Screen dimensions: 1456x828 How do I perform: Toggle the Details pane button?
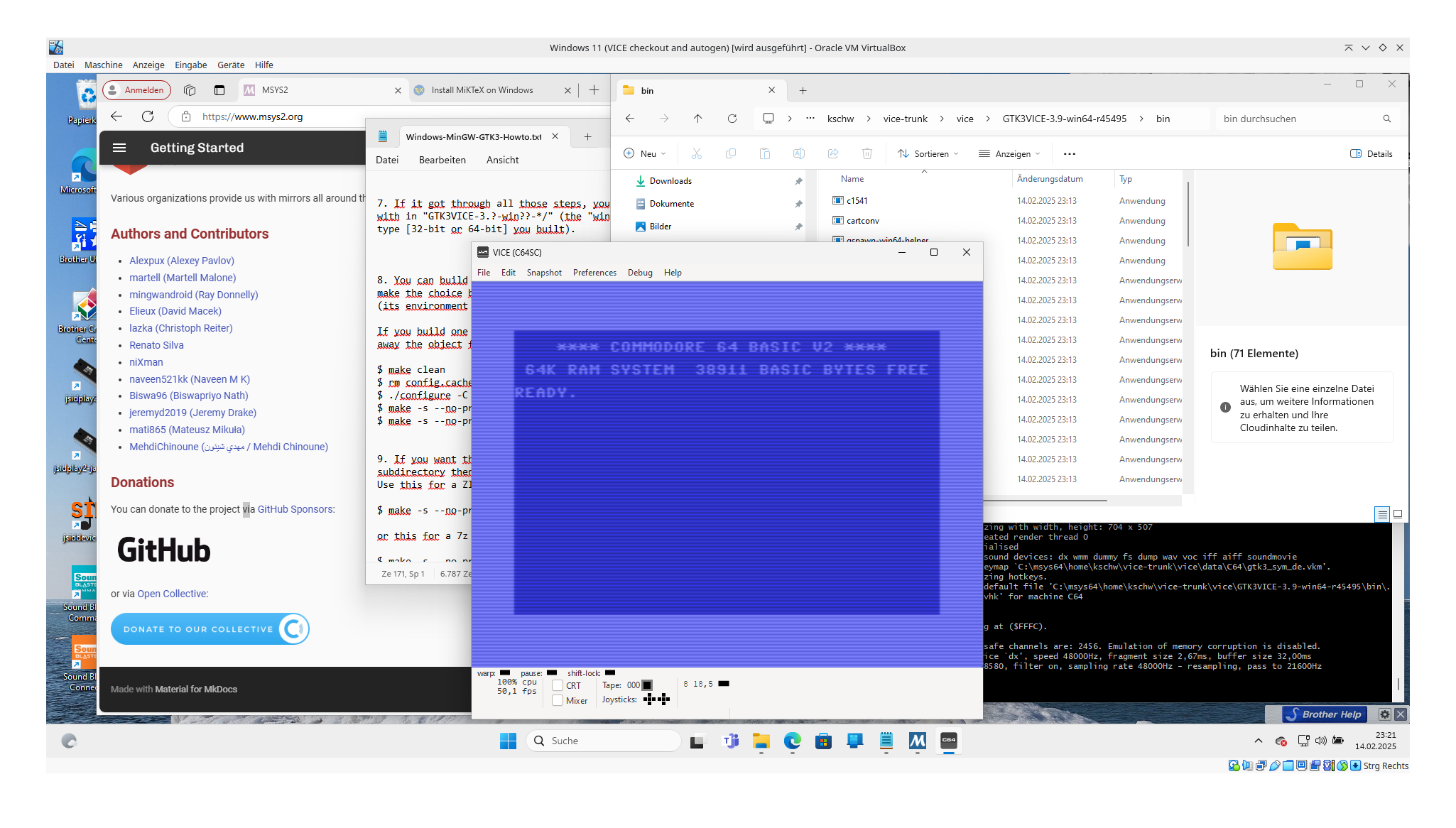pos(1371,153)
